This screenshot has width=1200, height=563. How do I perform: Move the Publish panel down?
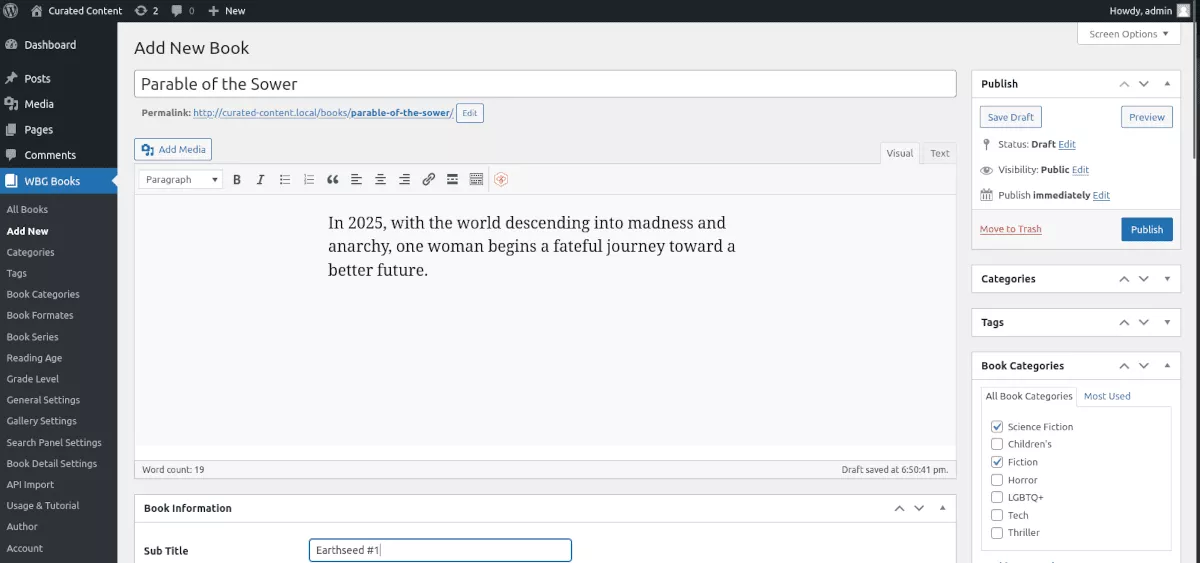1144,84
